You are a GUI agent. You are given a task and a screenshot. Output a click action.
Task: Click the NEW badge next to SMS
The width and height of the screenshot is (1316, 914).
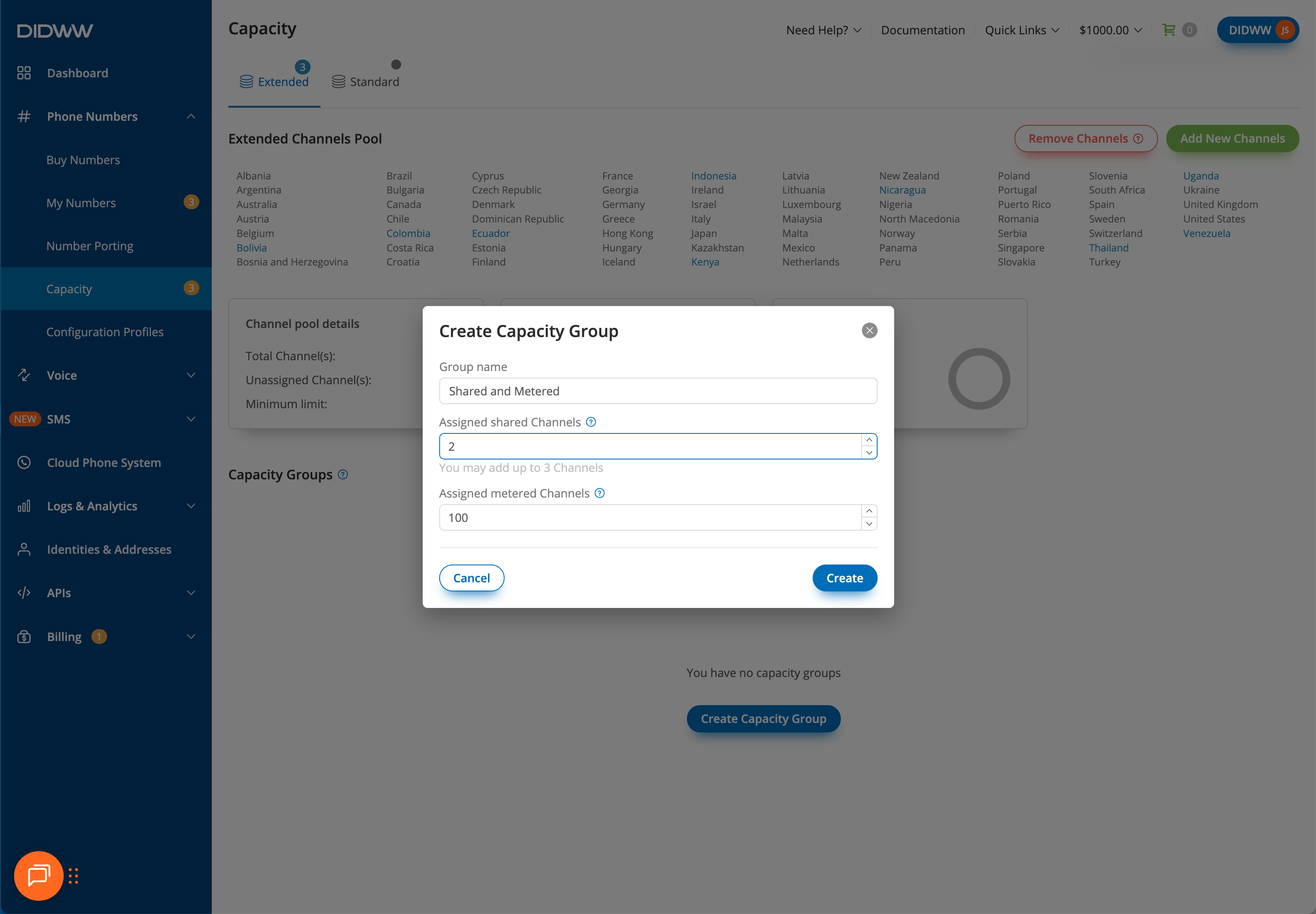(25, 419)
